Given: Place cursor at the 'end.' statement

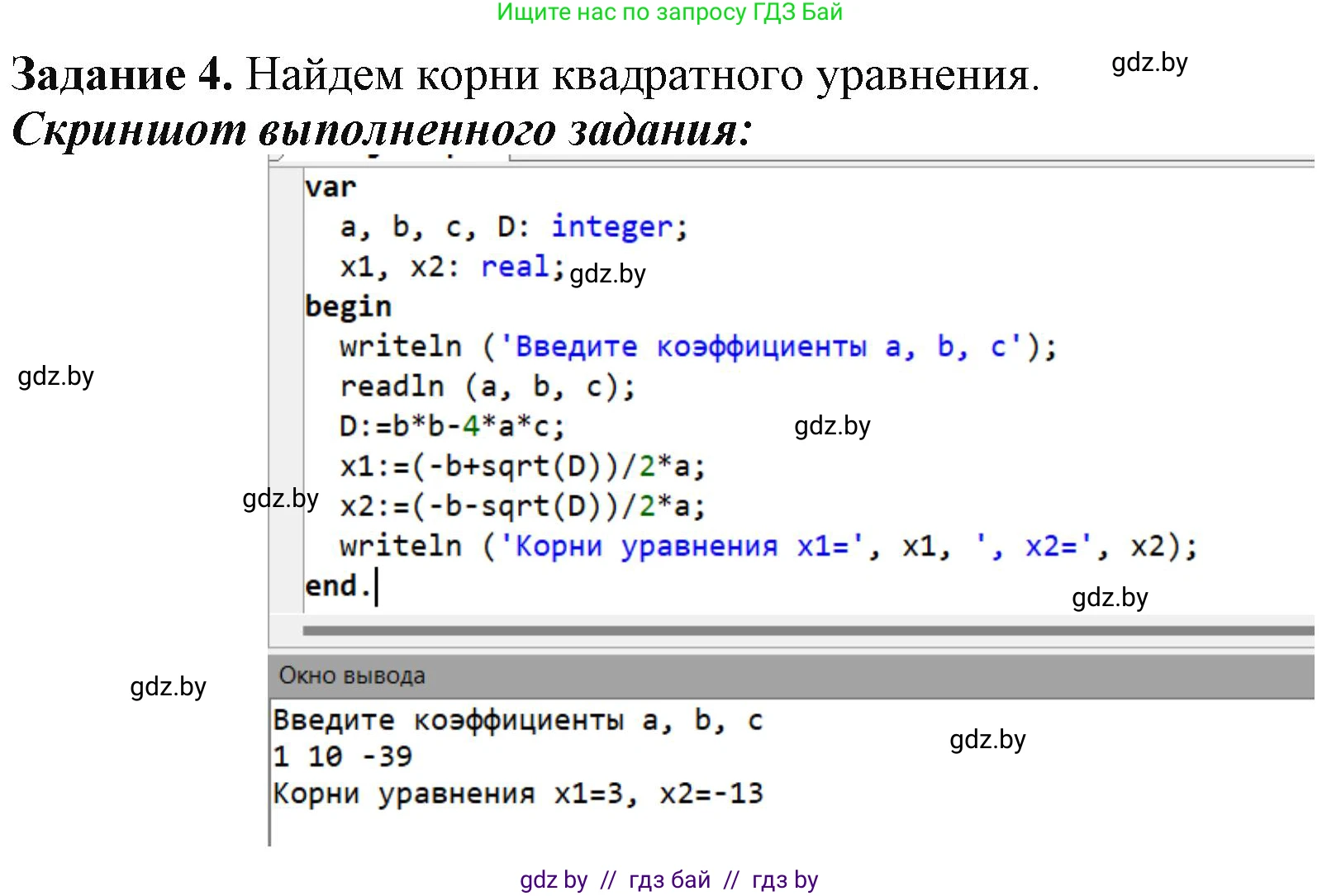Looking at the screenshot, I should (x=337, y=586).
